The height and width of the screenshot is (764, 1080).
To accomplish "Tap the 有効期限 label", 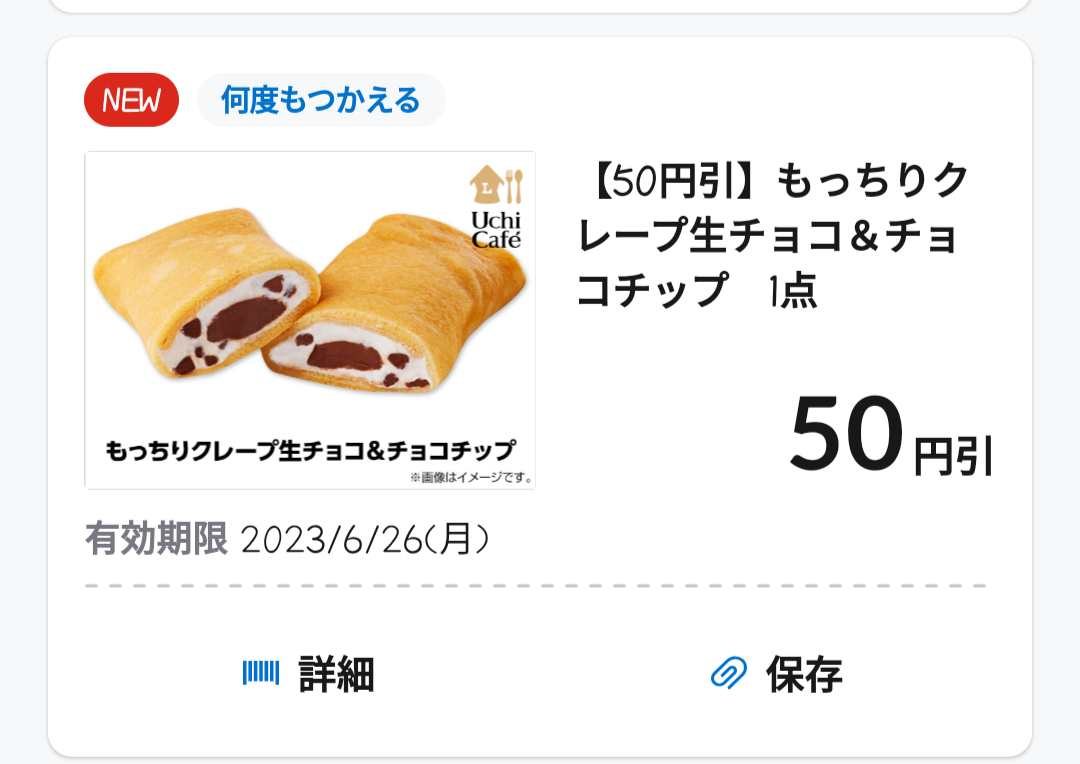I will coord(156,540).
